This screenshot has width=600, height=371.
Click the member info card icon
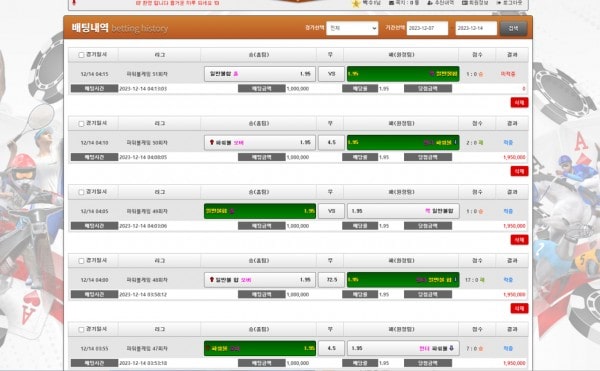click(x=465, y=3)
